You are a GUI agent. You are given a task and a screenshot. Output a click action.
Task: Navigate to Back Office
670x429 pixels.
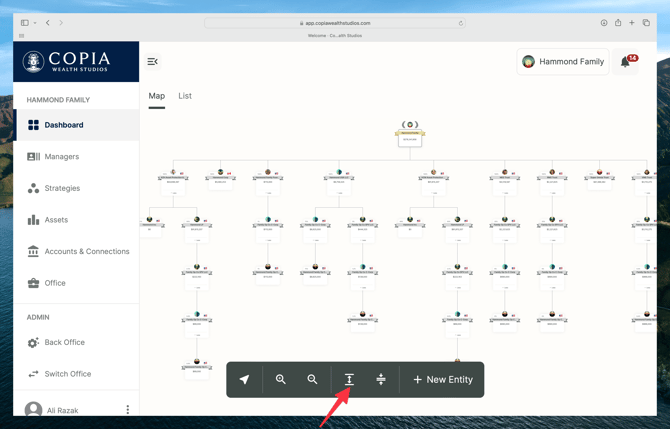64,342
